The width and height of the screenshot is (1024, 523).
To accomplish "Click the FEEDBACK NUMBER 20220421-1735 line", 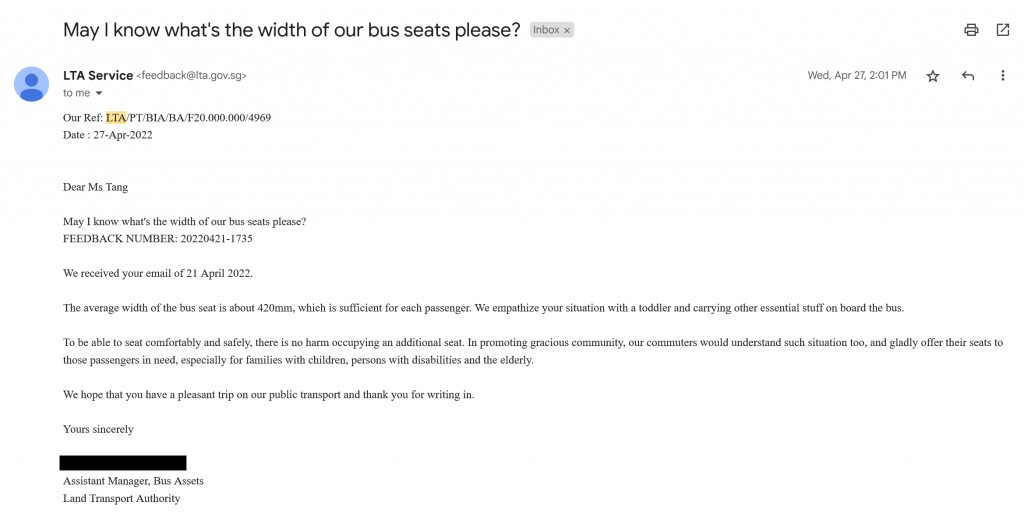I will point(157,239).
